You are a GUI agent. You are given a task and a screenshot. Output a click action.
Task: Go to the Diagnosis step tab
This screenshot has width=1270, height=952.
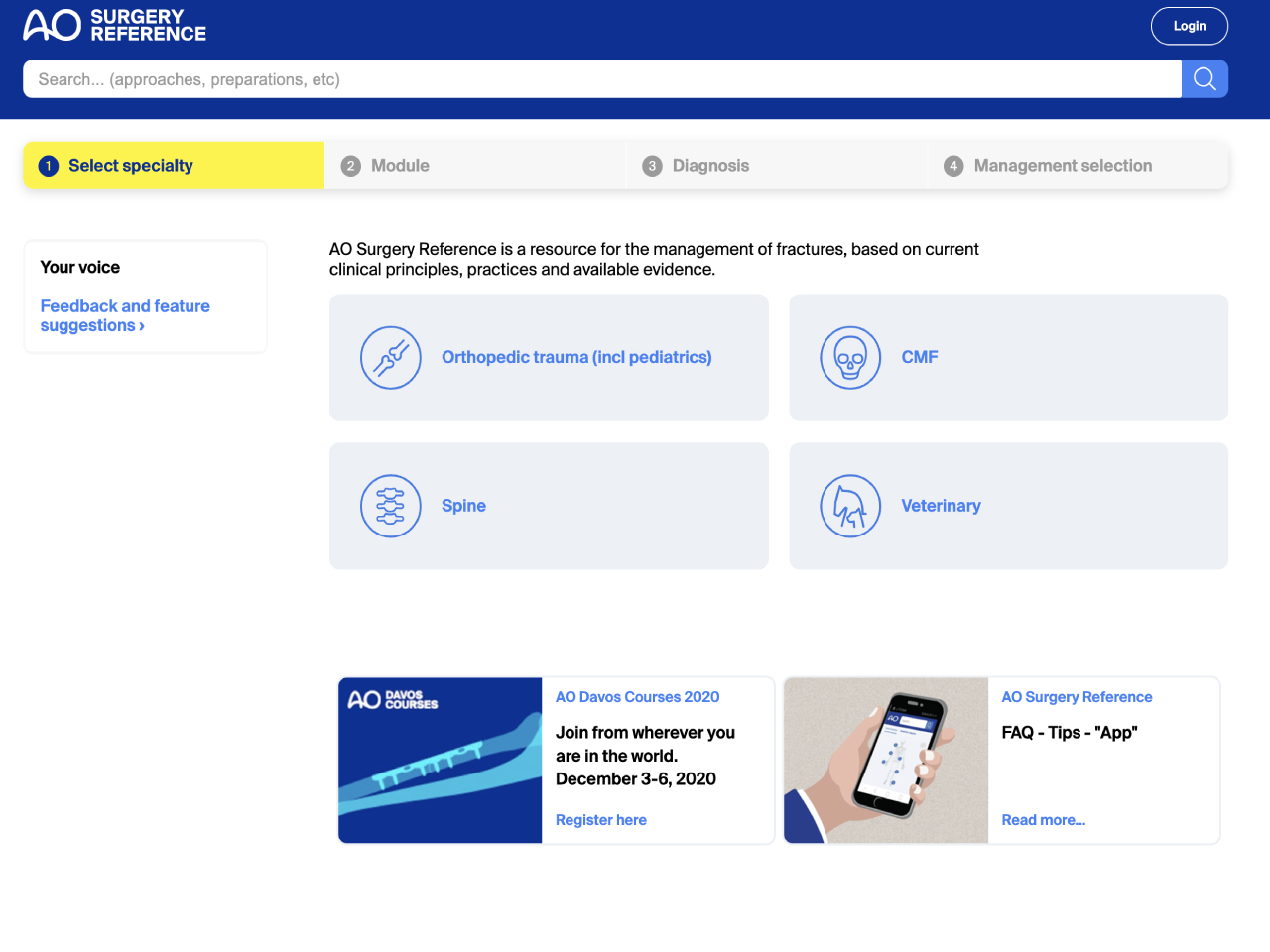click(x=777, y=166)
